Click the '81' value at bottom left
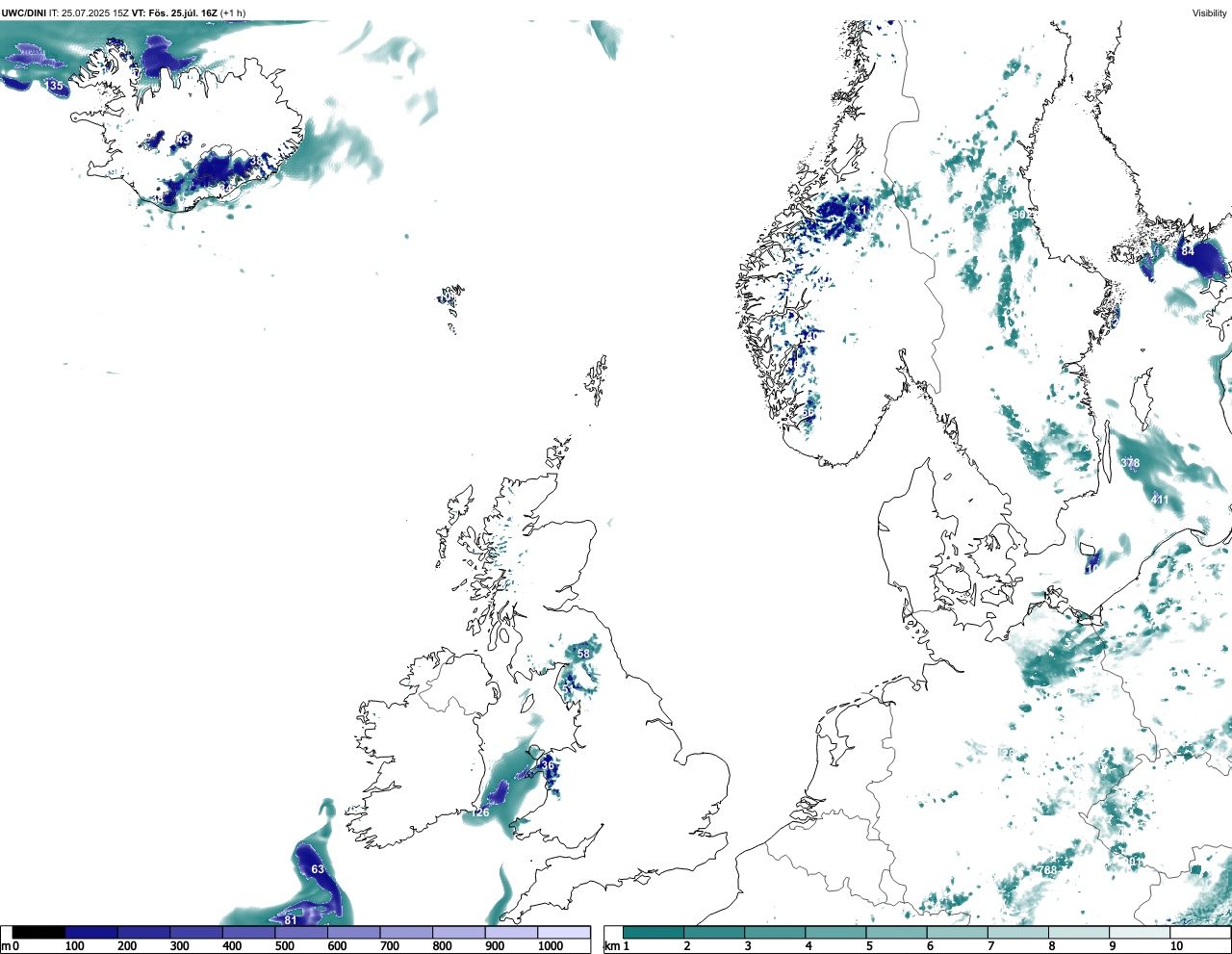 (291, 920)
